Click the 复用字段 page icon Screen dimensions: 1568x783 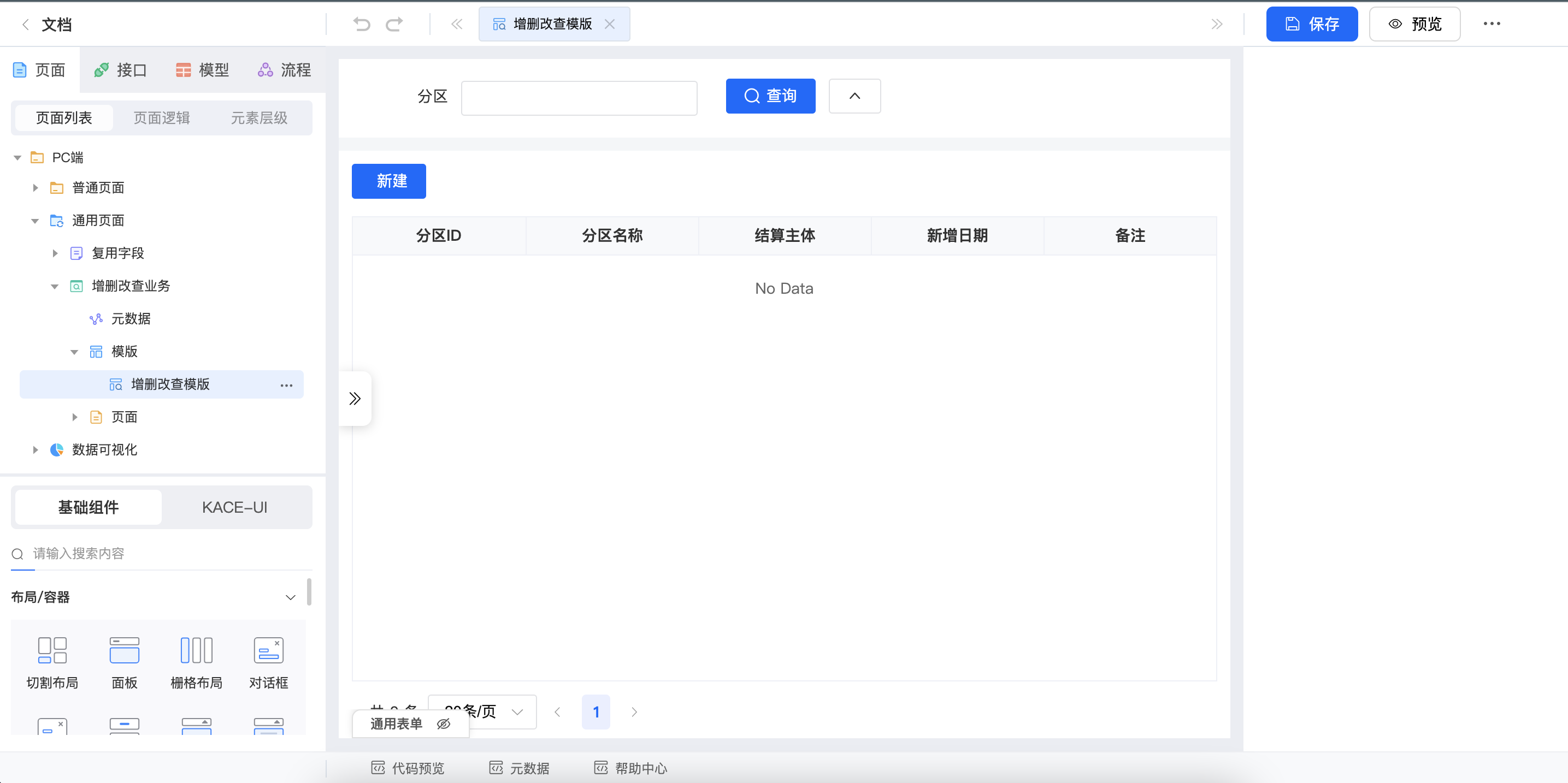point(76,253)
